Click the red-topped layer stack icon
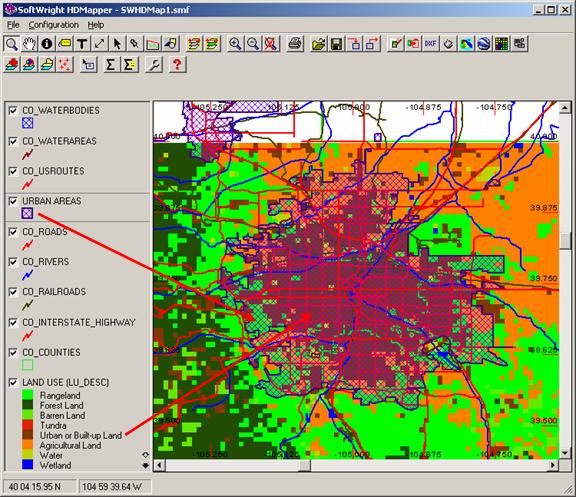The height and width of the screenshot is (497, 576). pos(11,65)
